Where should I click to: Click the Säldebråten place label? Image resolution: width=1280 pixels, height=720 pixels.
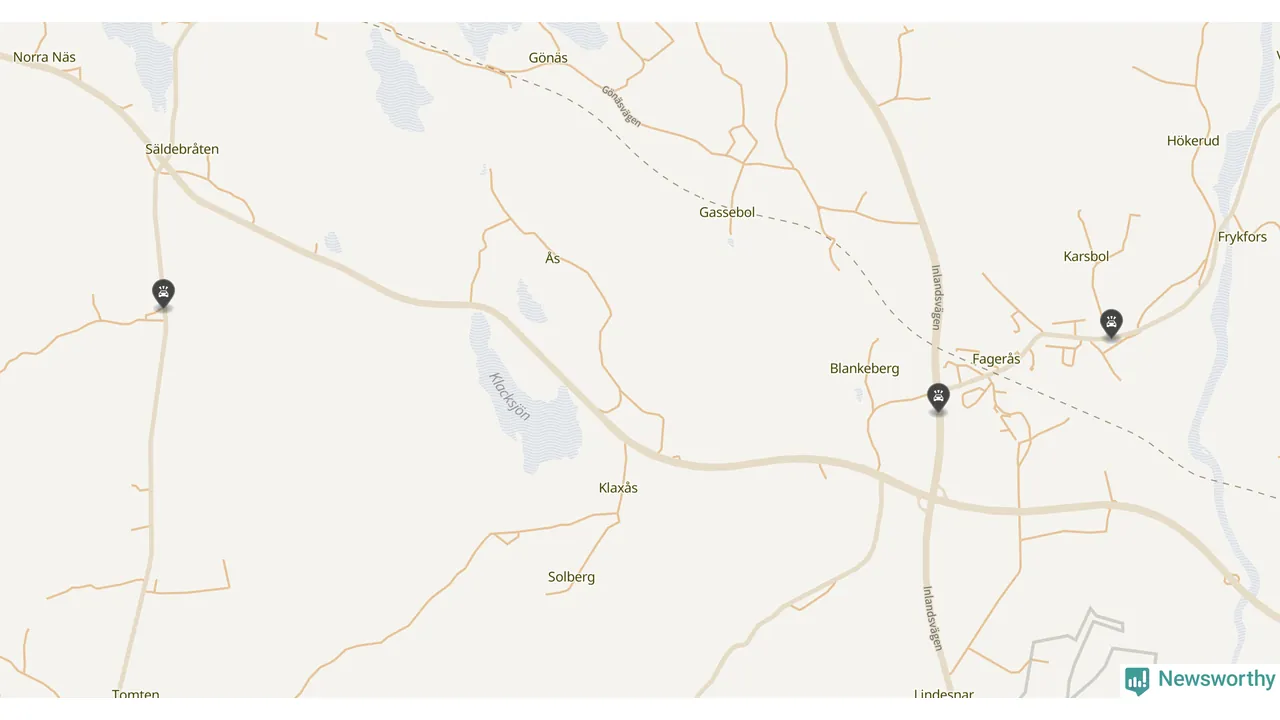(x=182, y=149)
